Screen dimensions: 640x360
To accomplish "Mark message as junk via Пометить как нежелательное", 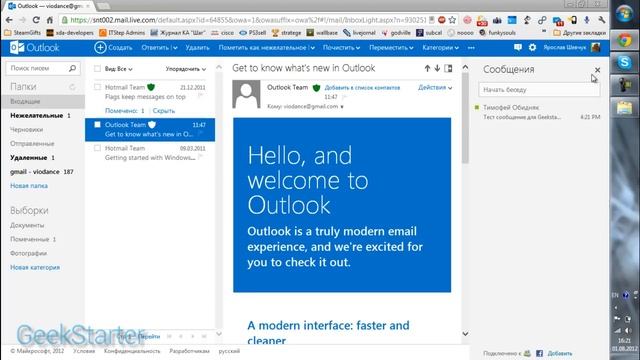I will pyautogui.click(x=263, y=48).
